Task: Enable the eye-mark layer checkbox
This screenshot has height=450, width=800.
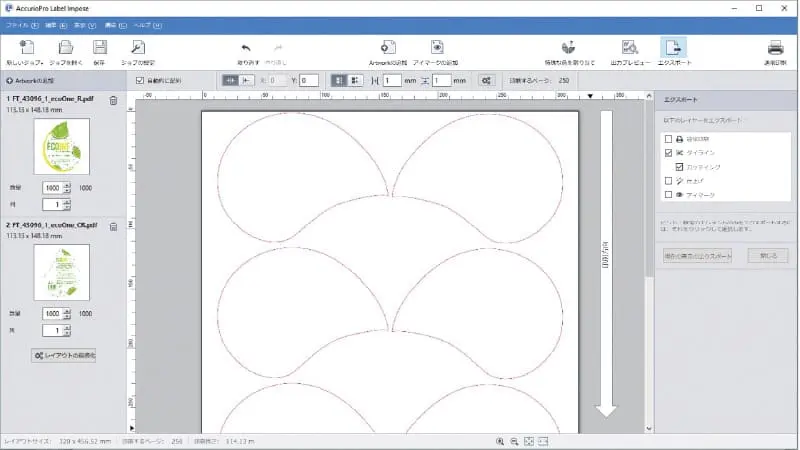Action: (x=668, y=195)
